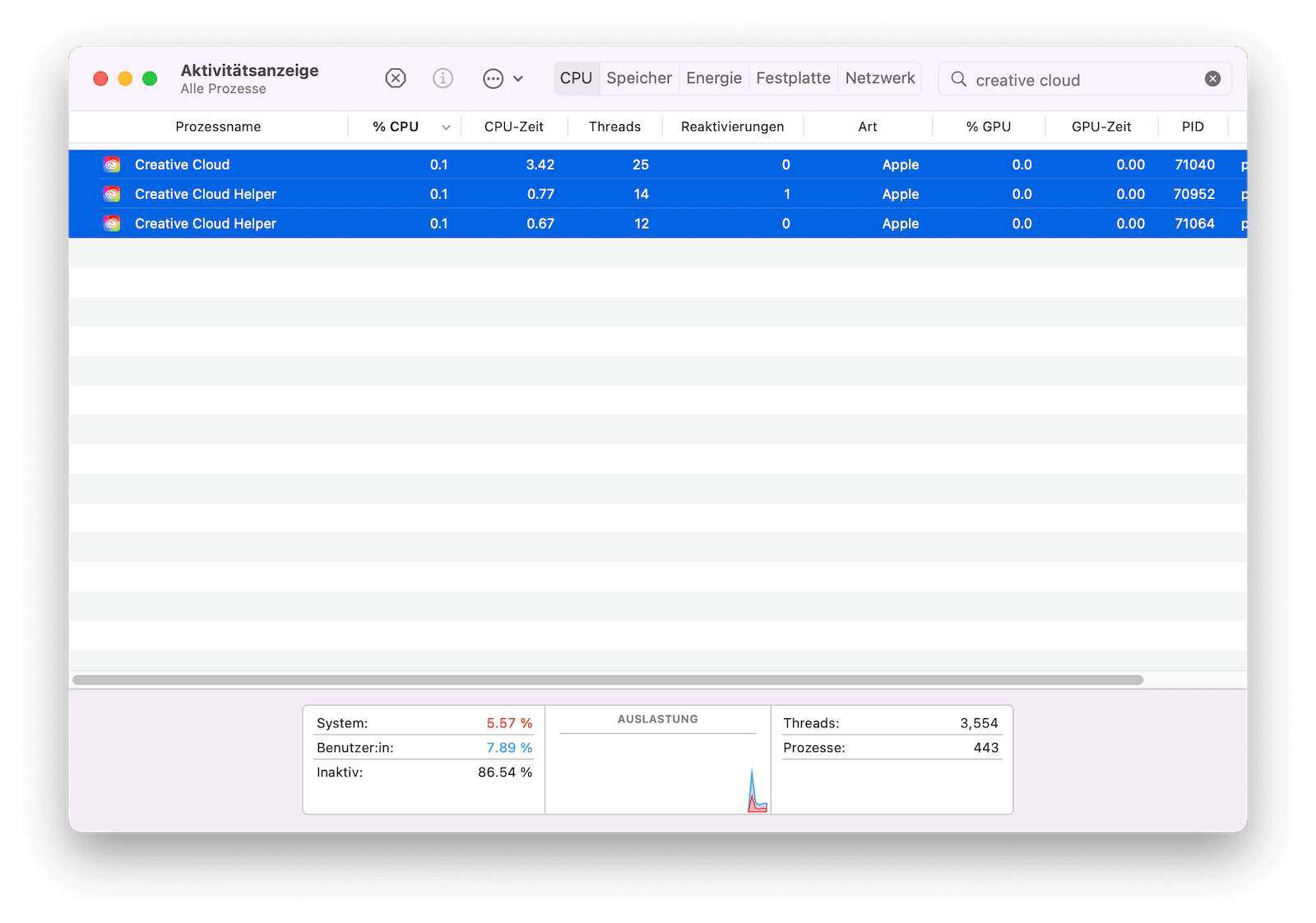The height and width of the screenshot is (923, 1316).
Task: Sort by the % CPU column header
Action: 396,127
